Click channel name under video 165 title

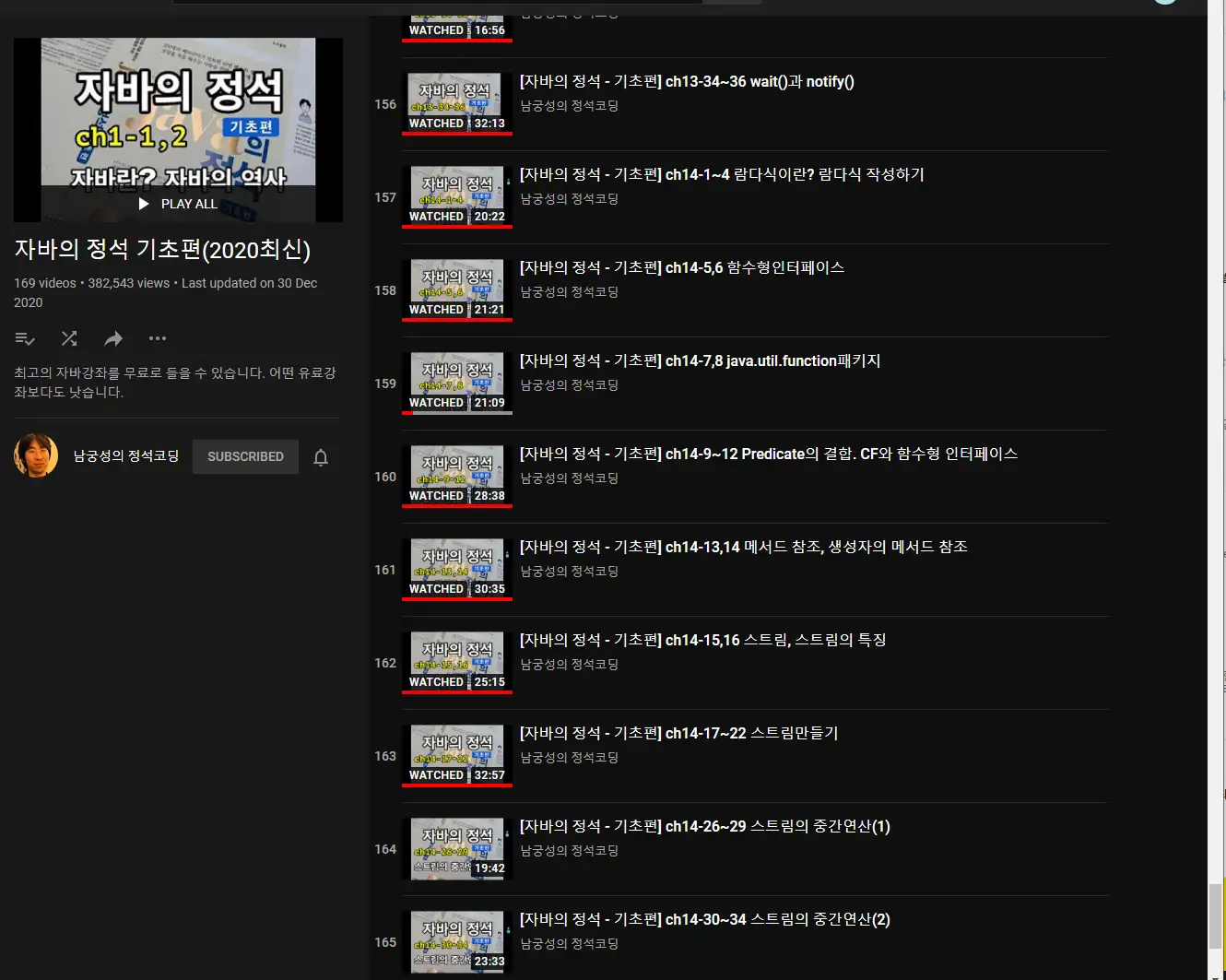pos(569,944)
